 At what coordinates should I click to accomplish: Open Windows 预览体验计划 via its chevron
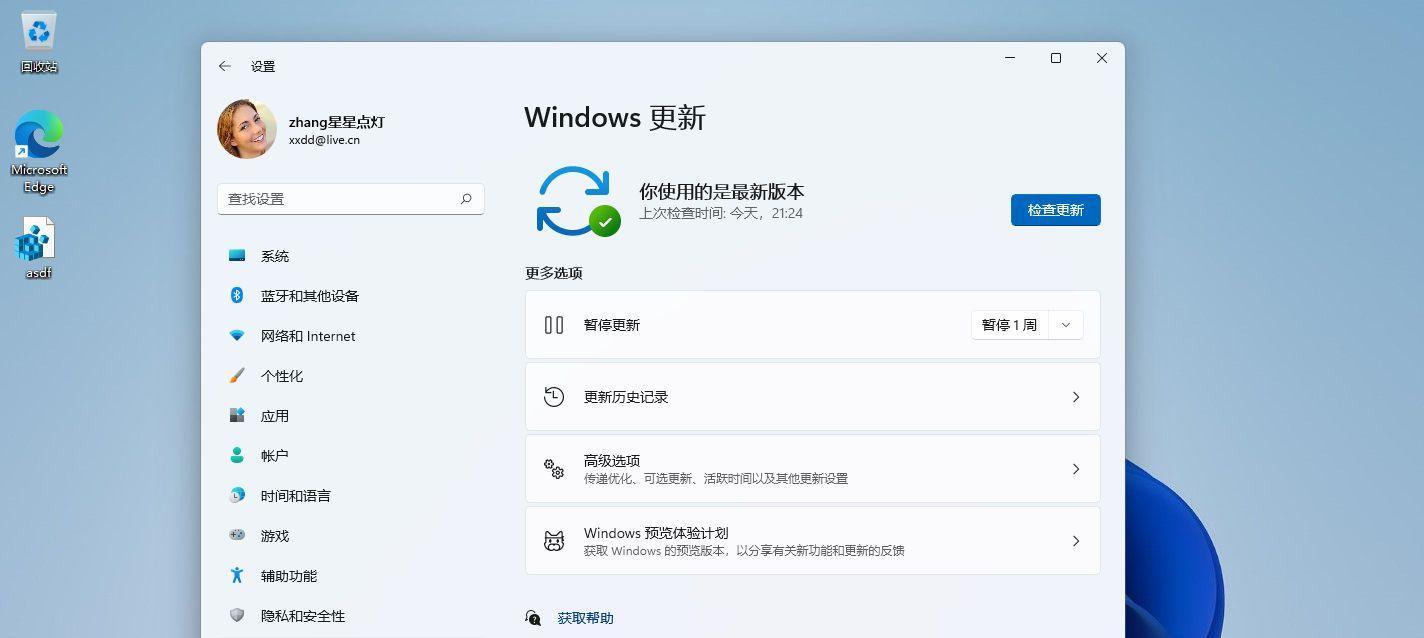coord(1076,541)
